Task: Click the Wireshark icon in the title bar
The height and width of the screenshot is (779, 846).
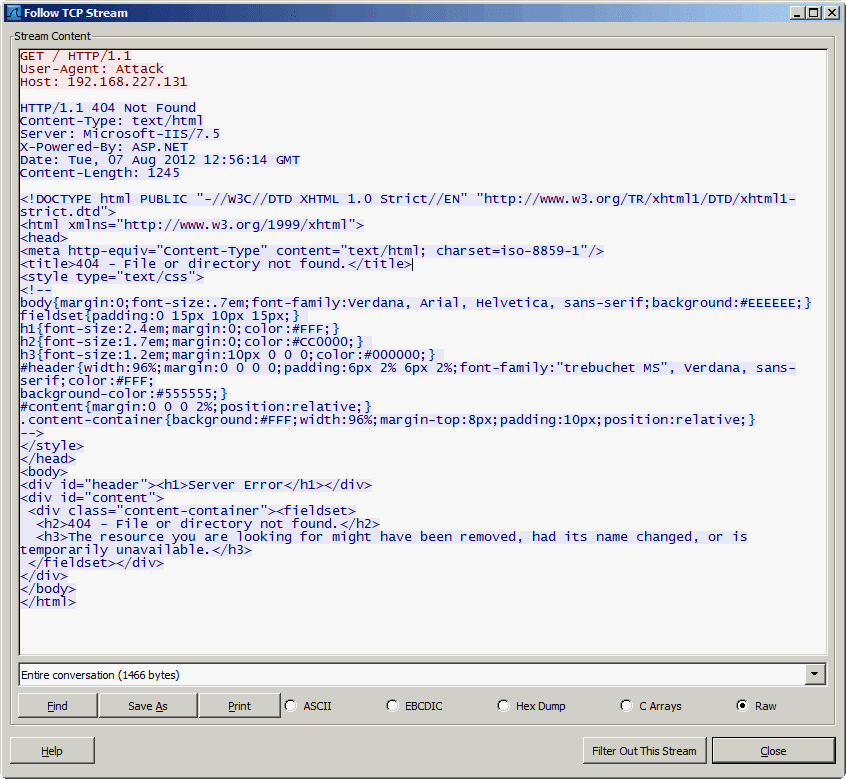Action: pyautogui.click(x=11, y=12)
